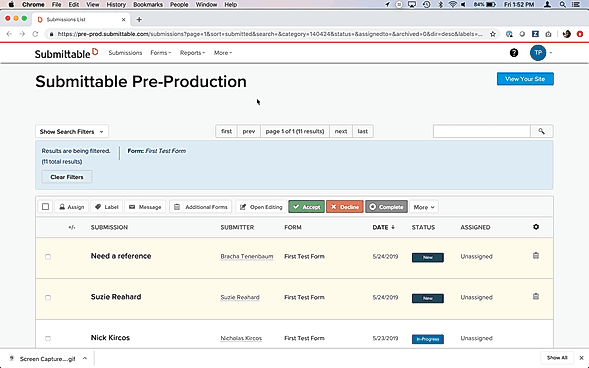Screen dimensions: 589x368
Task: Open the table settings gear icon
Action: (536, 227)
